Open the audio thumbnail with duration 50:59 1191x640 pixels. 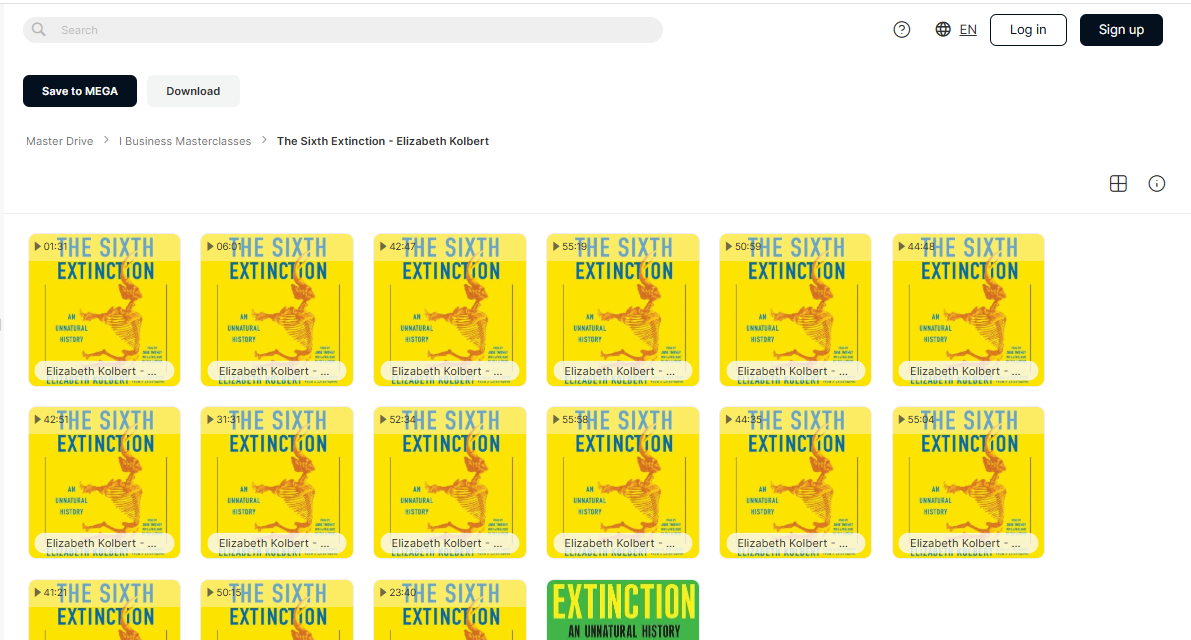pos(795,310)
